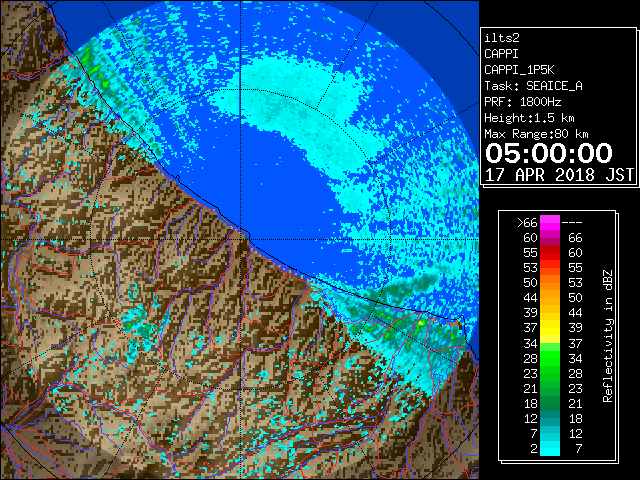Pick the orange 50–53 dBZ legend swatch

point(550,283)
